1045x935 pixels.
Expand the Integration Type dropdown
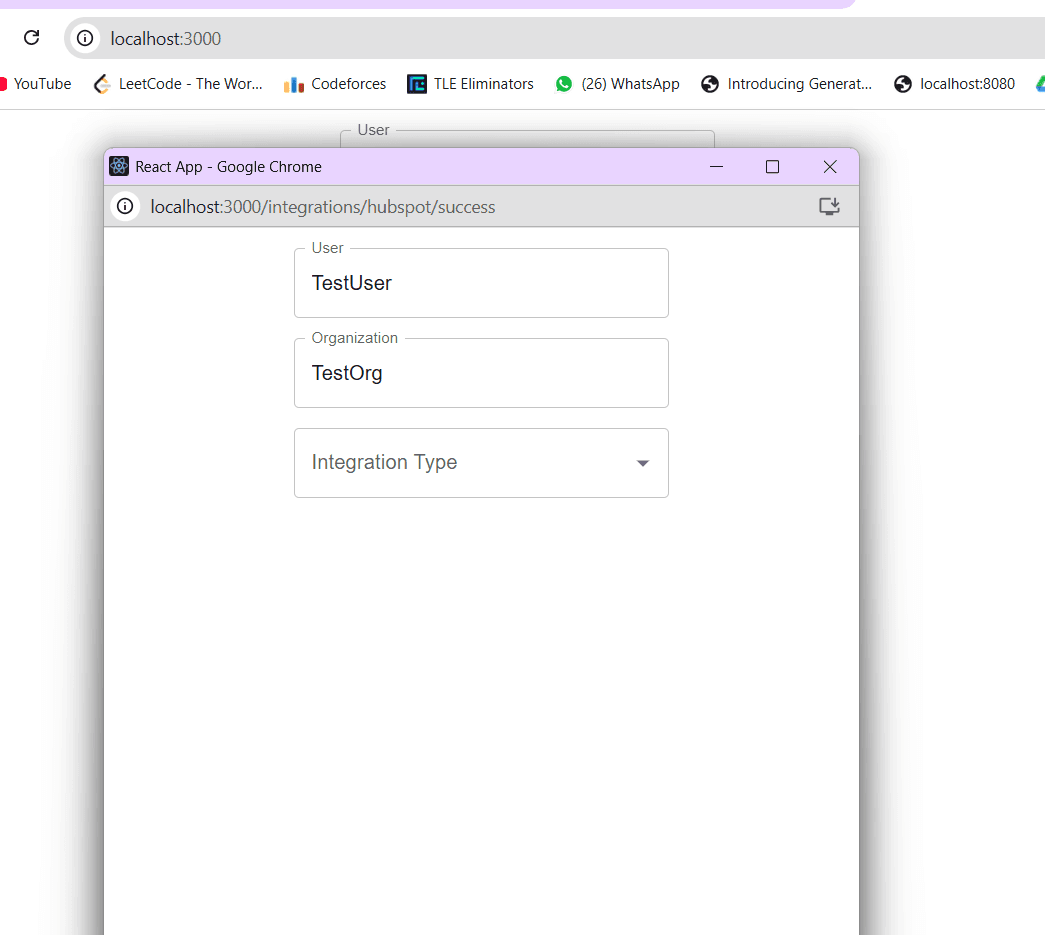481,463
